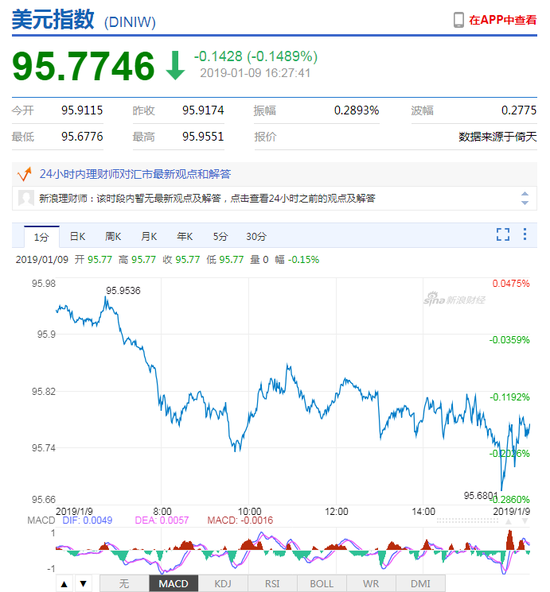
Task: Click the green down arrow price indicator
Action: (175, 66)
